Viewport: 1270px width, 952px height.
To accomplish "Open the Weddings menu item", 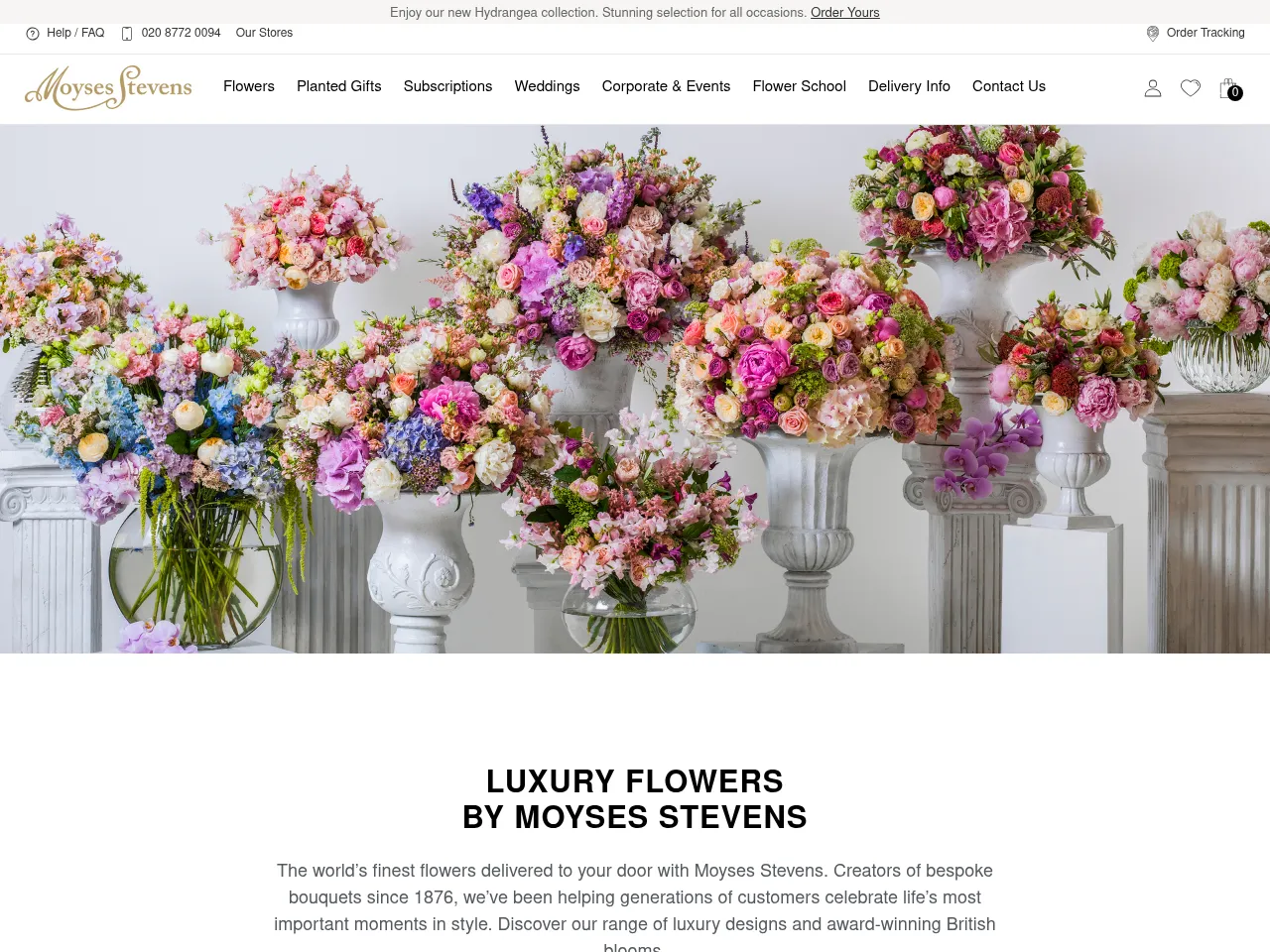I will point(547,86).
